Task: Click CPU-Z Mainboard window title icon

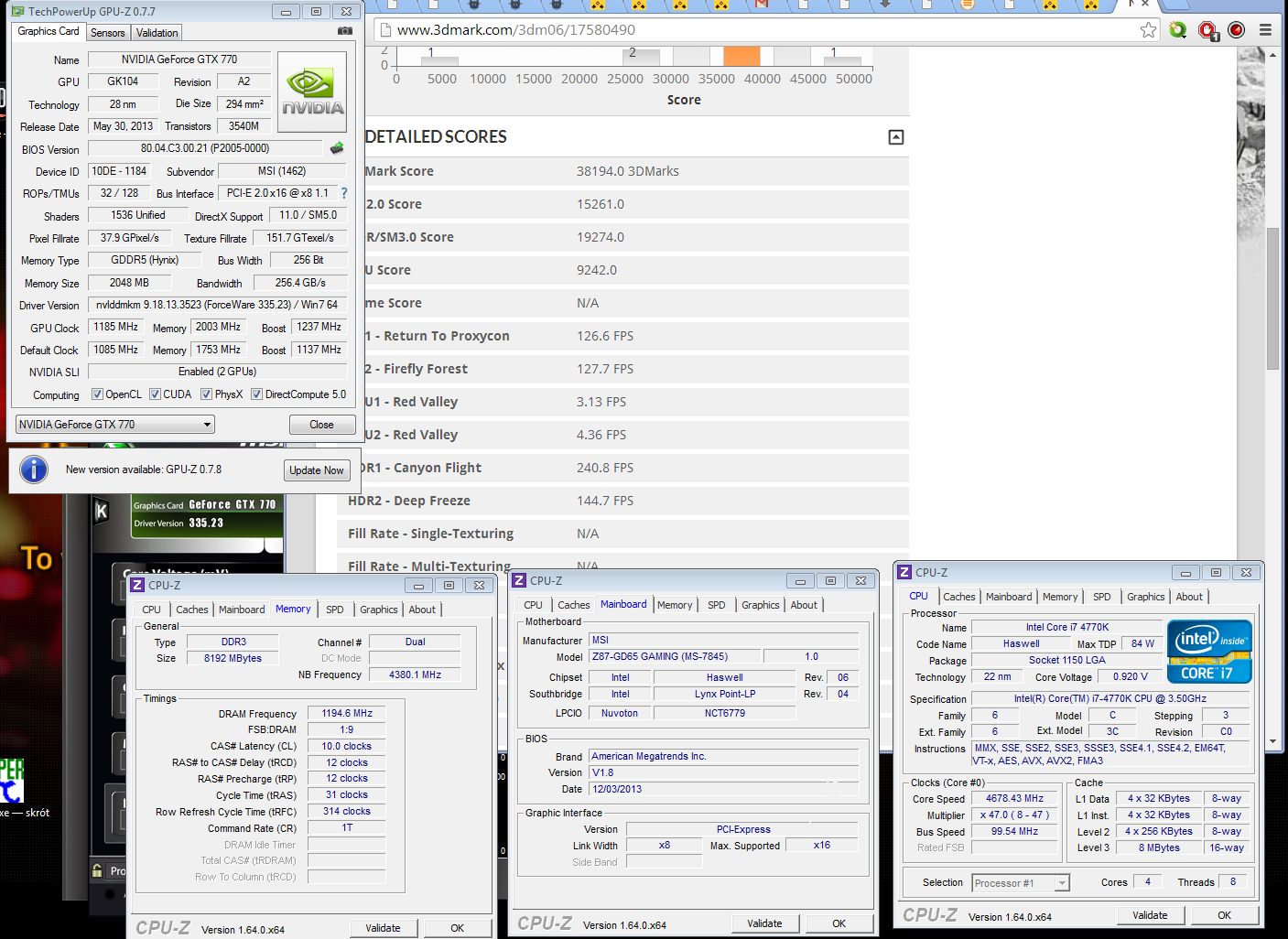Action: (x=519, y=580)
